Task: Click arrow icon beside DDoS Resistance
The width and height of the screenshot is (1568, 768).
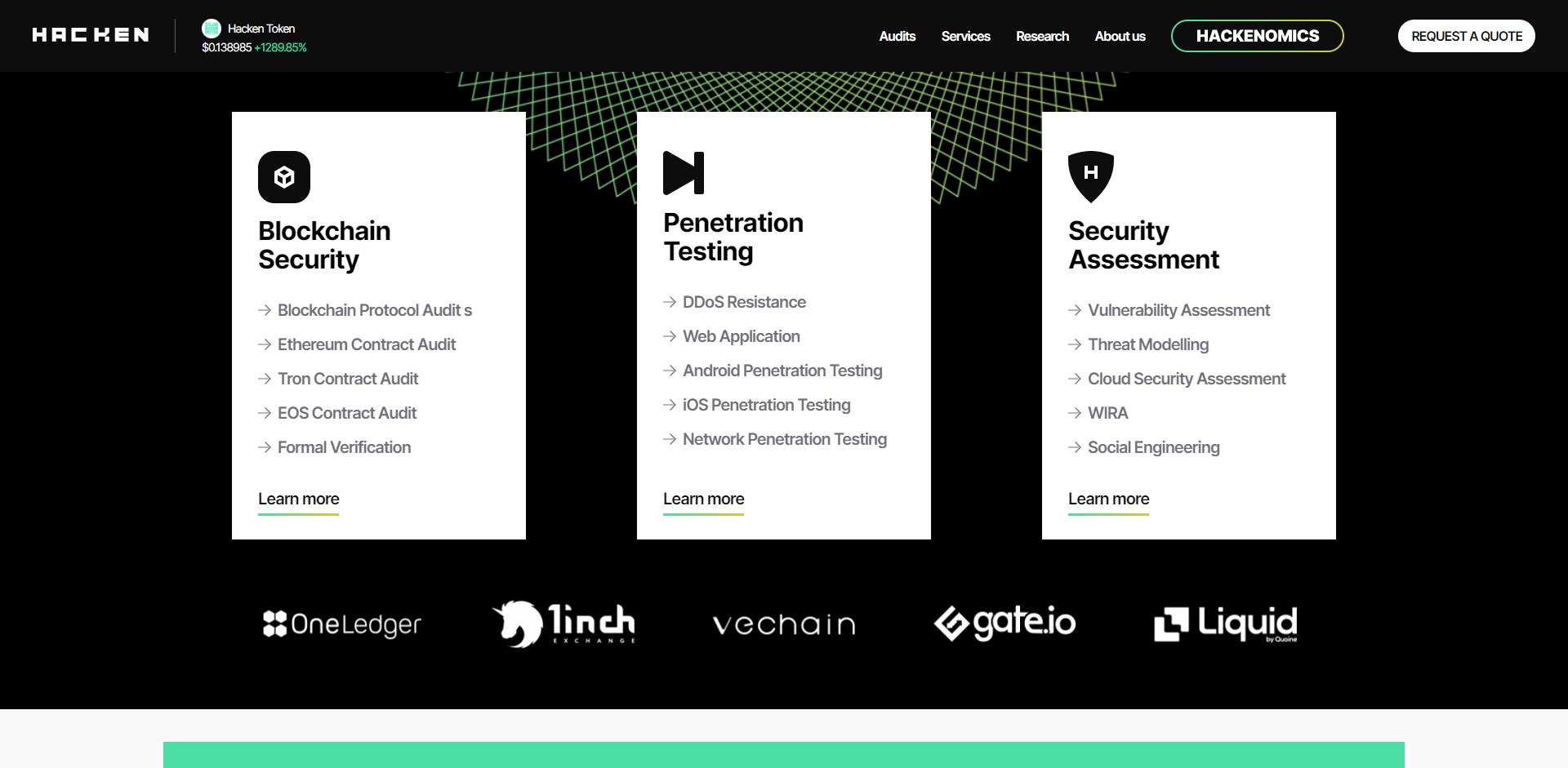Action: 670,302
